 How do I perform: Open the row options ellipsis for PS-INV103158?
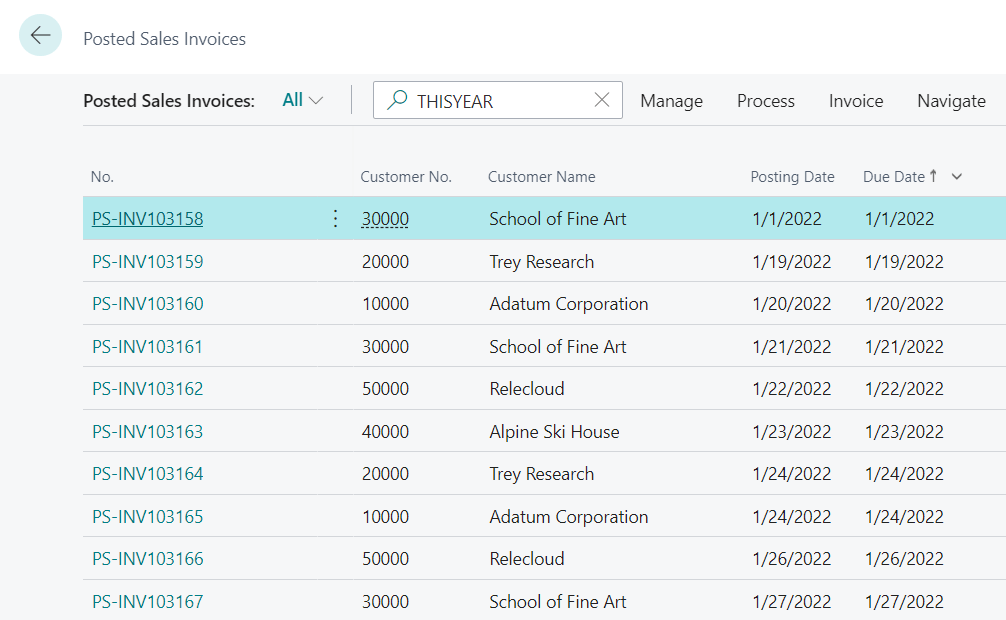click(335, 218)
